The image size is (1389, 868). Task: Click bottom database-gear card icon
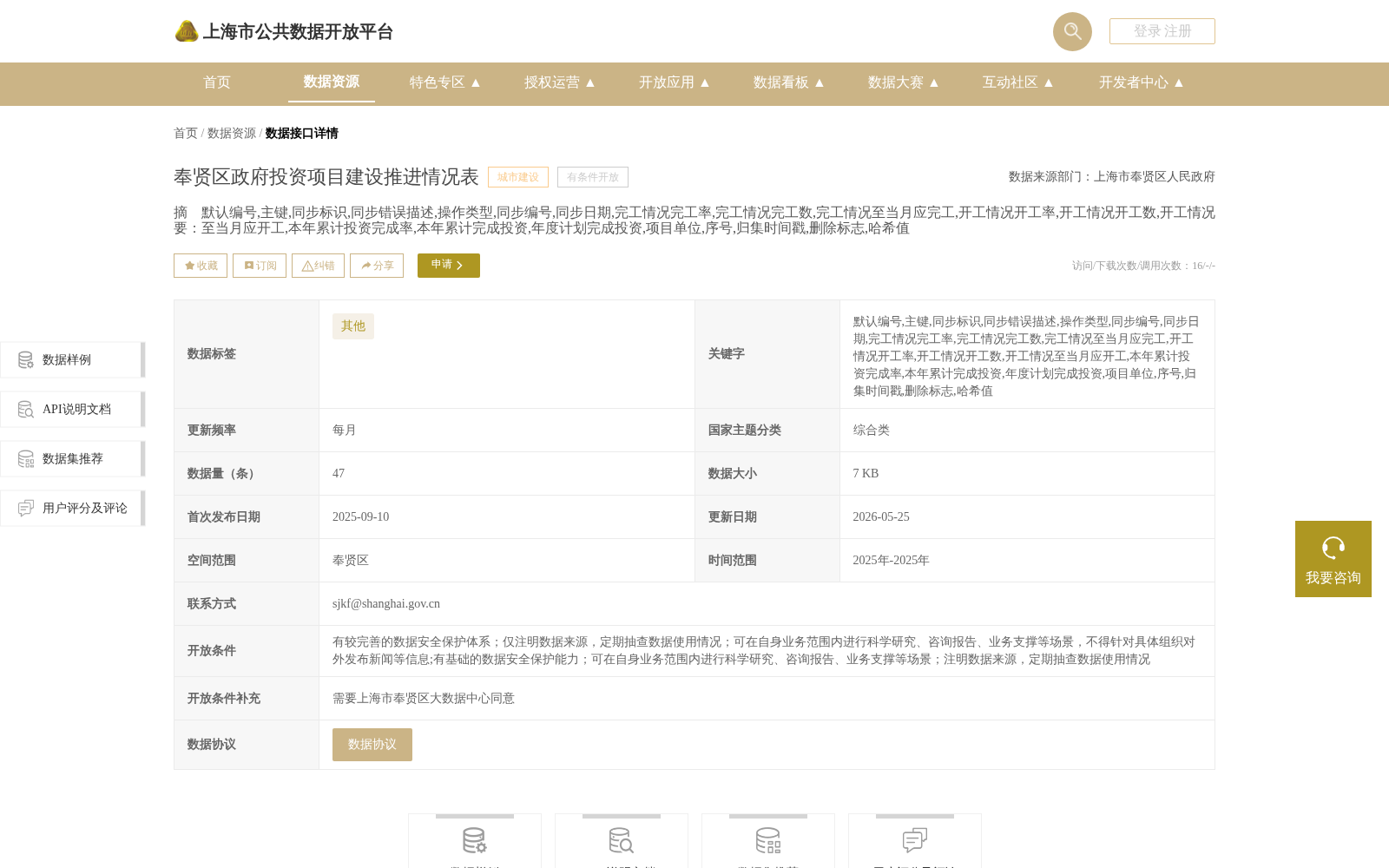click(475, 840)
